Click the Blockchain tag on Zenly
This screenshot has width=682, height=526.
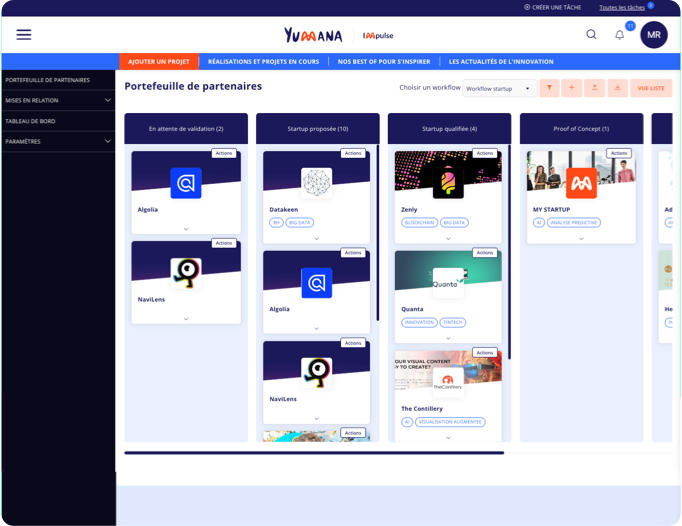coord(419,223)
